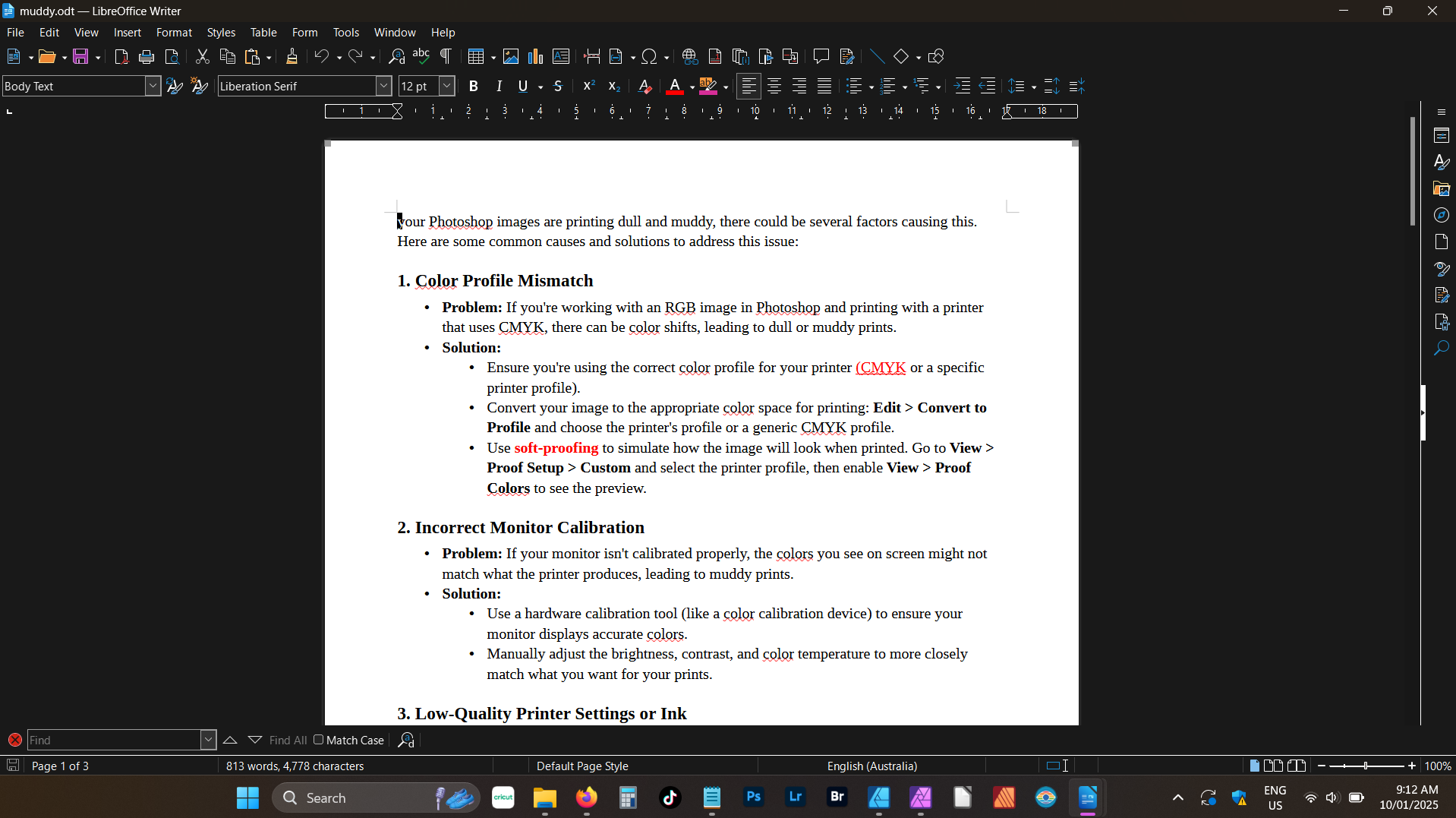Click the Cut scissors icon
Image resolution: width=1456 pixels, height=818 pixels.
pos(202,57)
